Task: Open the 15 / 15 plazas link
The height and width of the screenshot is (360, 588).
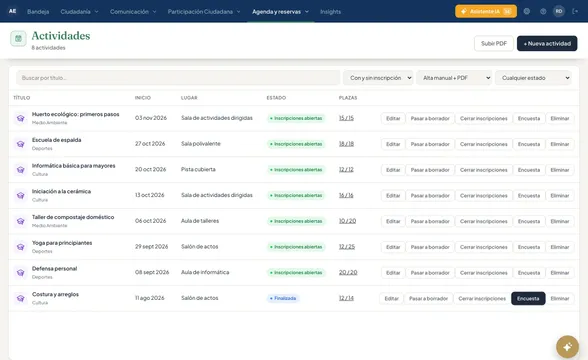Action: (x=346, y=118)
